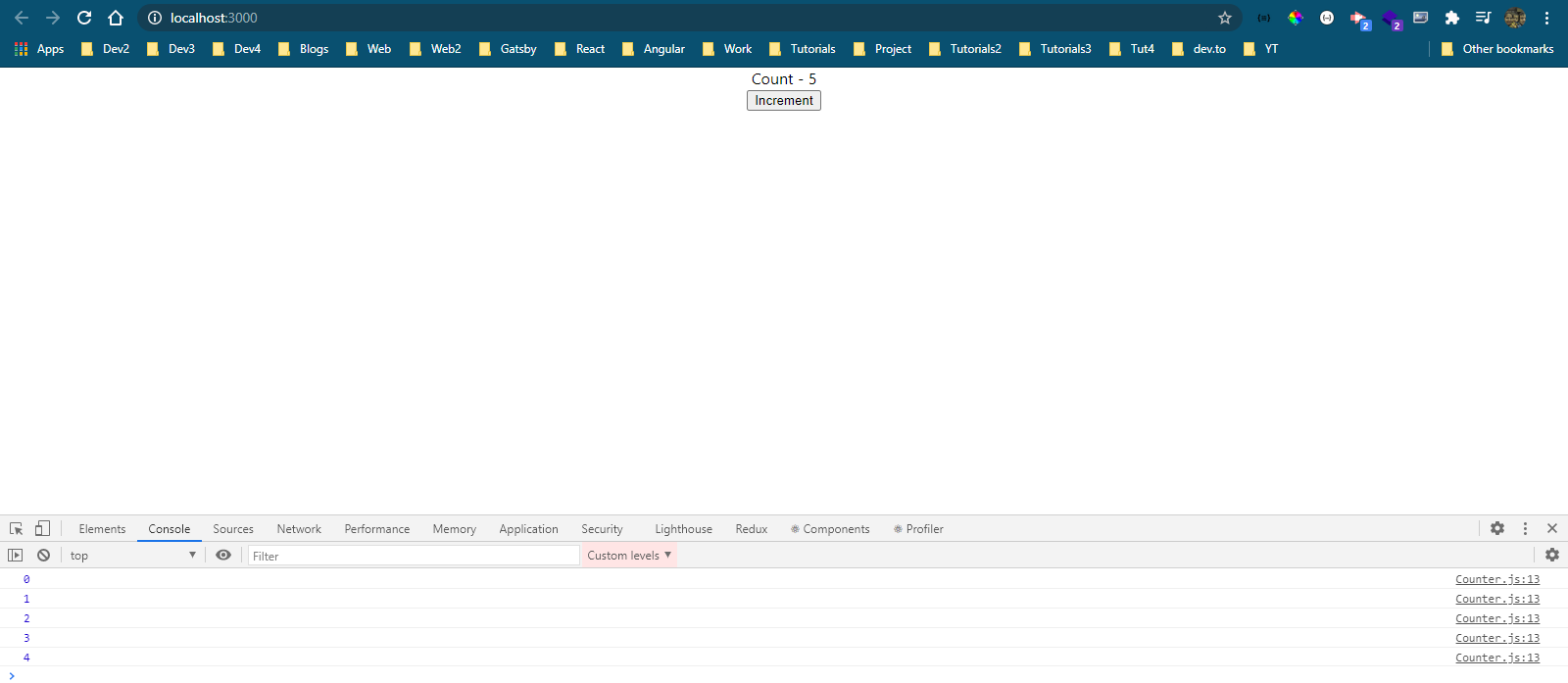The width and height of the screenshot is (1568, 683).
Task: Open the Other bookmarks folder
Action: [1497, 49]
